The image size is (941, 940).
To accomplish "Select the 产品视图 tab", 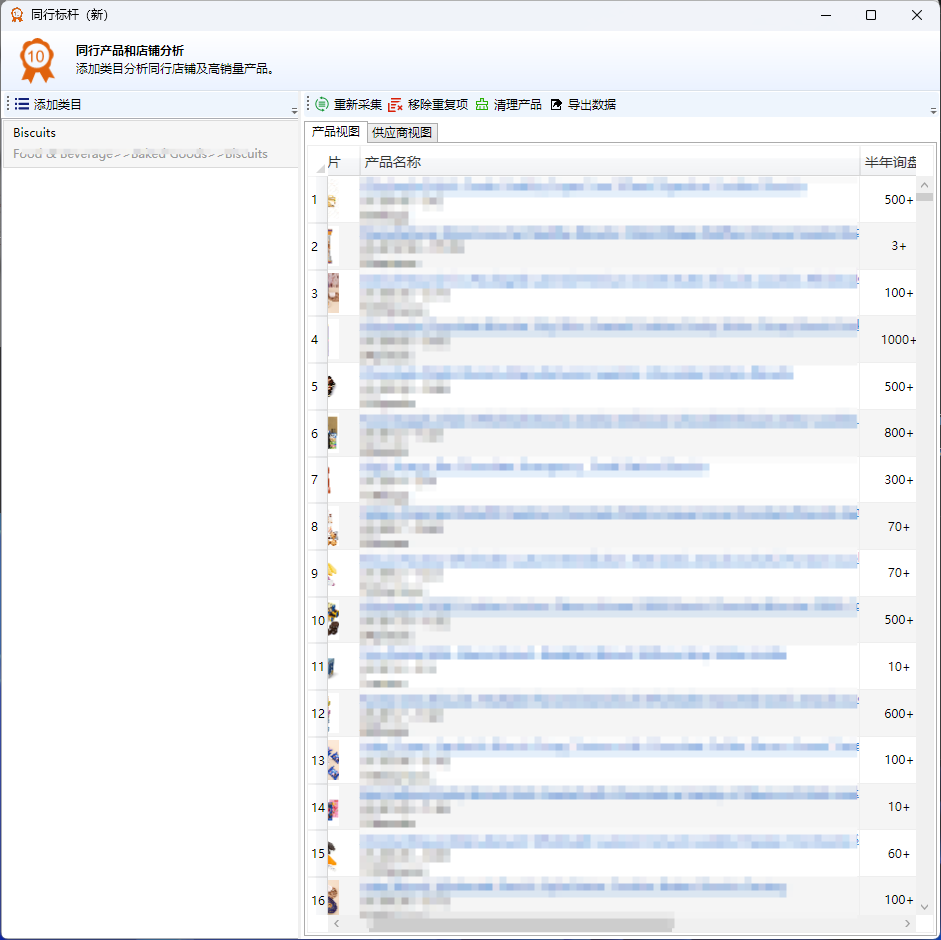I will [x=335, y=132].
